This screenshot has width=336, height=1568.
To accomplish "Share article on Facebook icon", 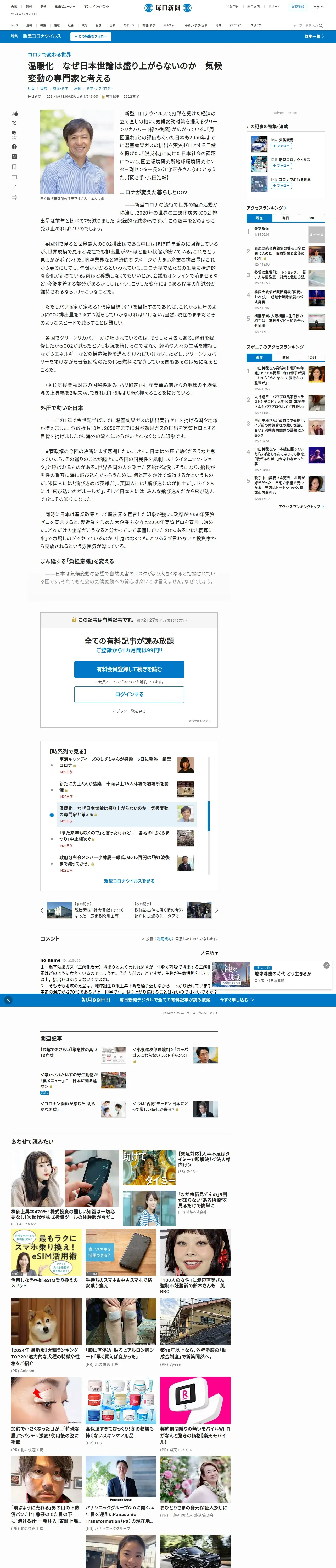I will pos(14,146).
